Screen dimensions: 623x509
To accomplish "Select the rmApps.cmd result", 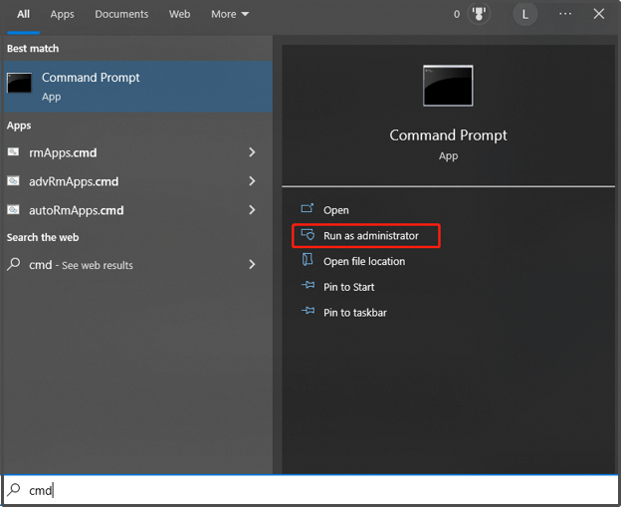I will click(x=138, y=152).
